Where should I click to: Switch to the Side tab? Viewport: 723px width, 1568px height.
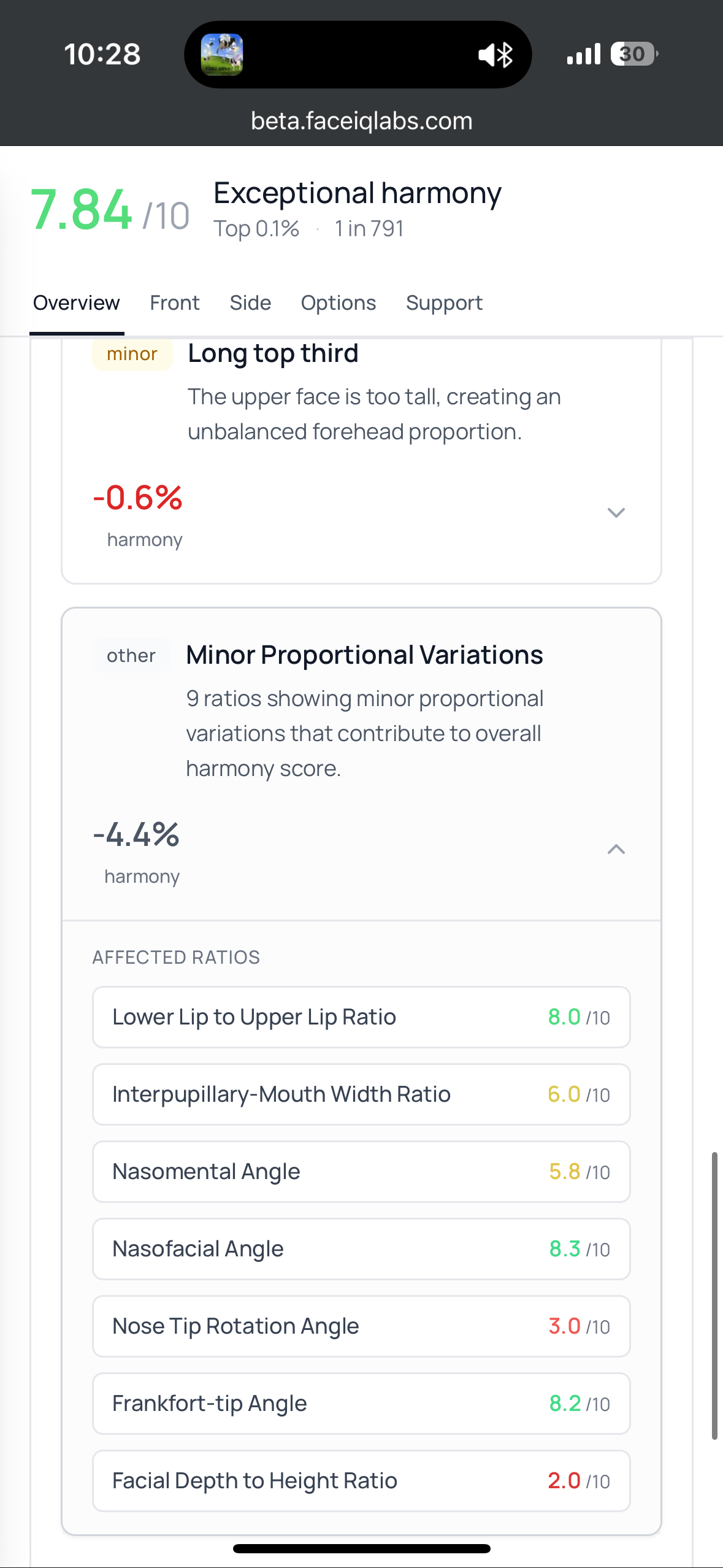(250, 303)
